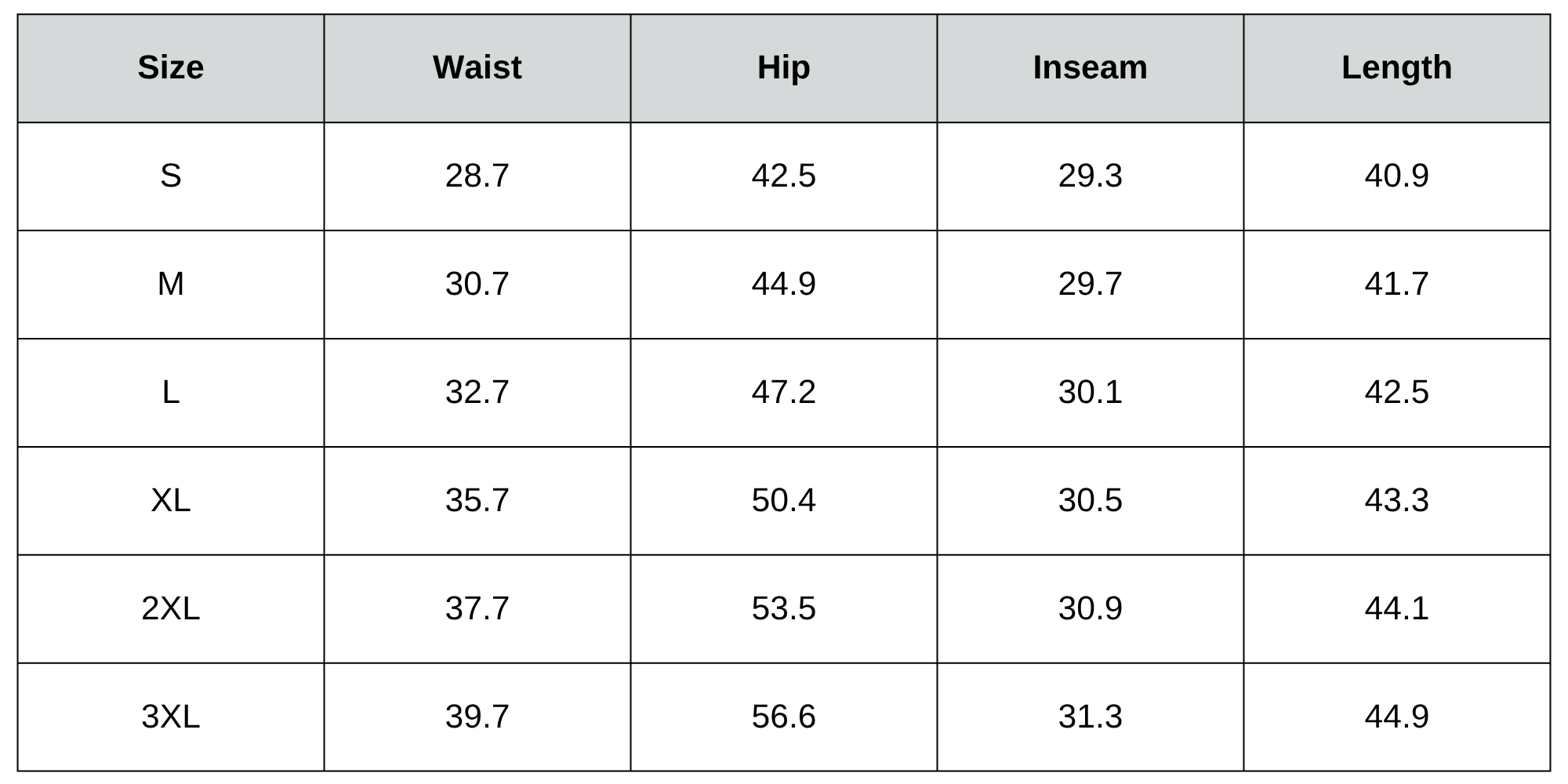Click the Size column header

pyautogui.click(x=171, y=68)
